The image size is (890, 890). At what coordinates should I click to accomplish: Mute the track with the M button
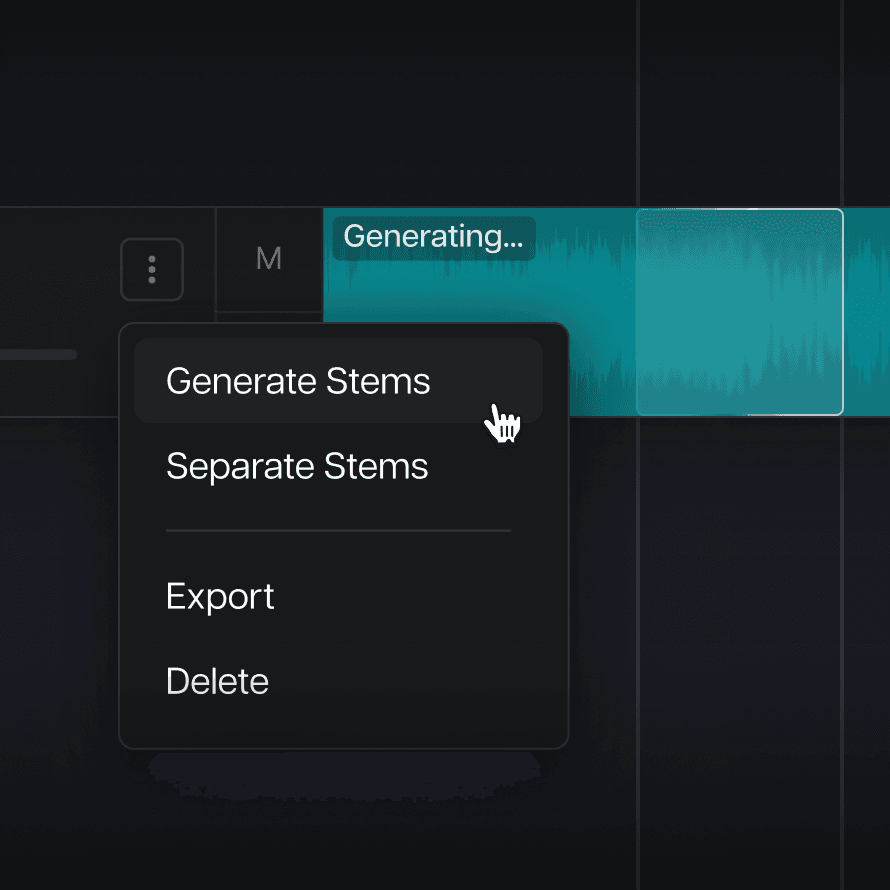pos(269,259)
